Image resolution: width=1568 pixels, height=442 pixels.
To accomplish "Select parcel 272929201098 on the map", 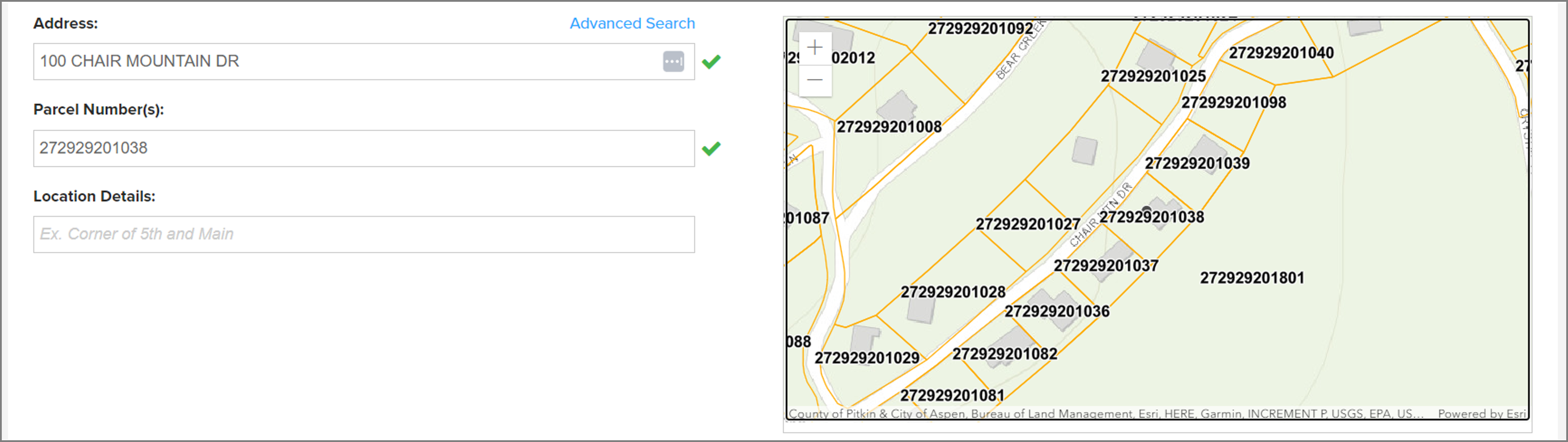I will tap(1234, 102).
